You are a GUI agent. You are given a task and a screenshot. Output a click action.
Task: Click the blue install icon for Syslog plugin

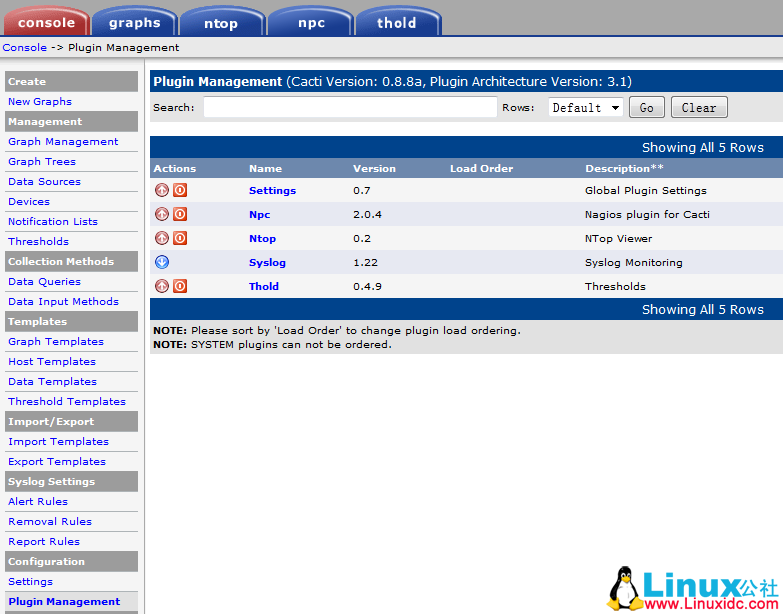[162, 262]
